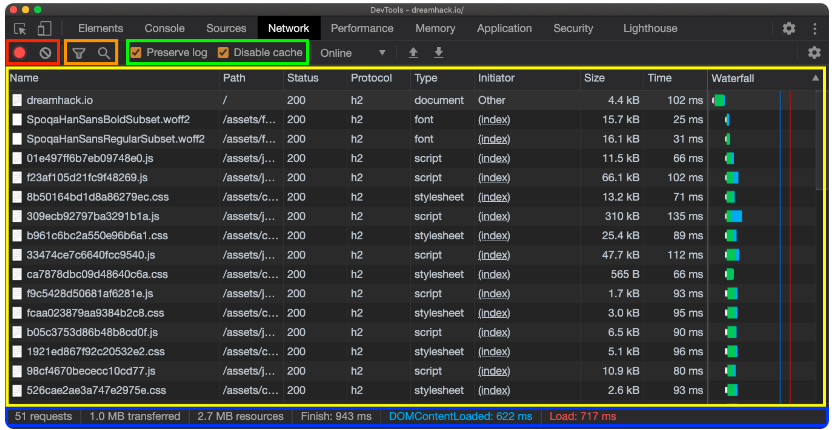Sort by the Time column header
The height and width of the screenshot is (430, 835).
point(675,78)
